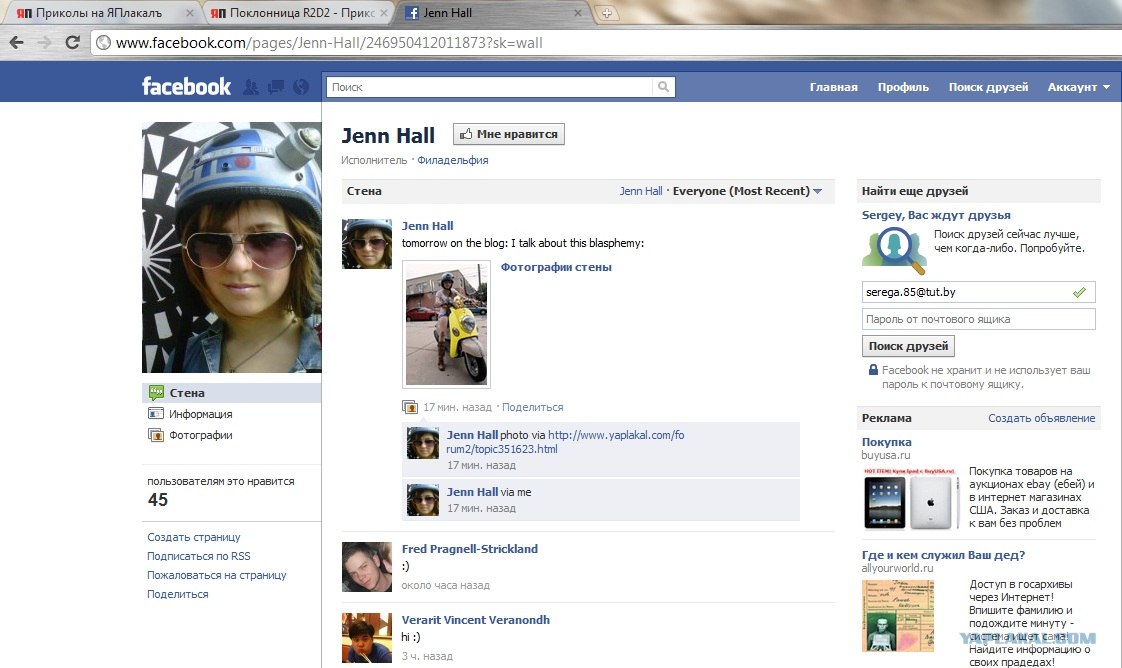Click the 'Фотографии' sidebar icon
Screen dimensions: 1122x668
pyautogui.click(x=155, y=434)
